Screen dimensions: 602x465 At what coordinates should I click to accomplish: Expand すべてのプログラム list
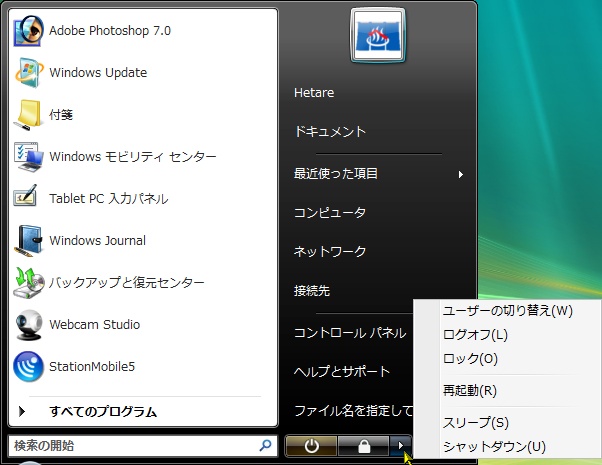pyautogui.click(x=103, y=412)
